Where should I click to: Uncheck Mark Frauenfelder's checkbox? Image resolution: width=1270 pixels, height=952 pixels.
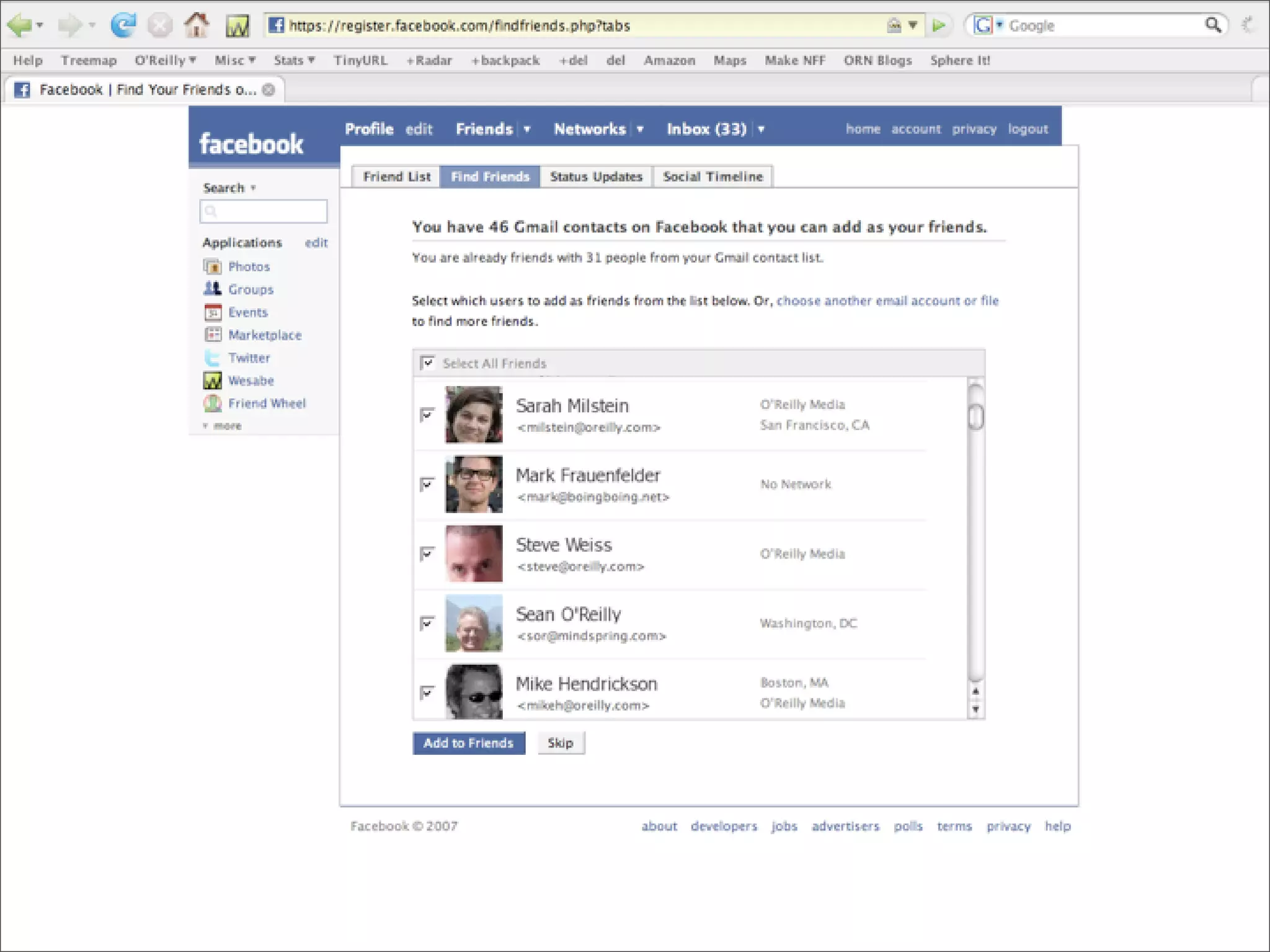(427, 484)
